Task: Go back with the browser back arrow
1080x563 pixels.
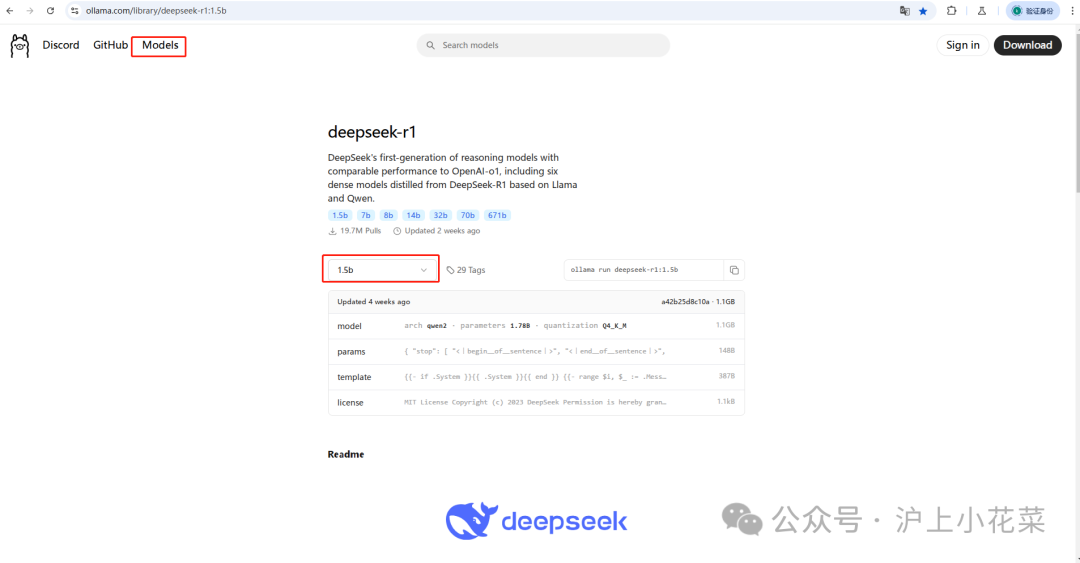Action: click(x=10, y=11)
